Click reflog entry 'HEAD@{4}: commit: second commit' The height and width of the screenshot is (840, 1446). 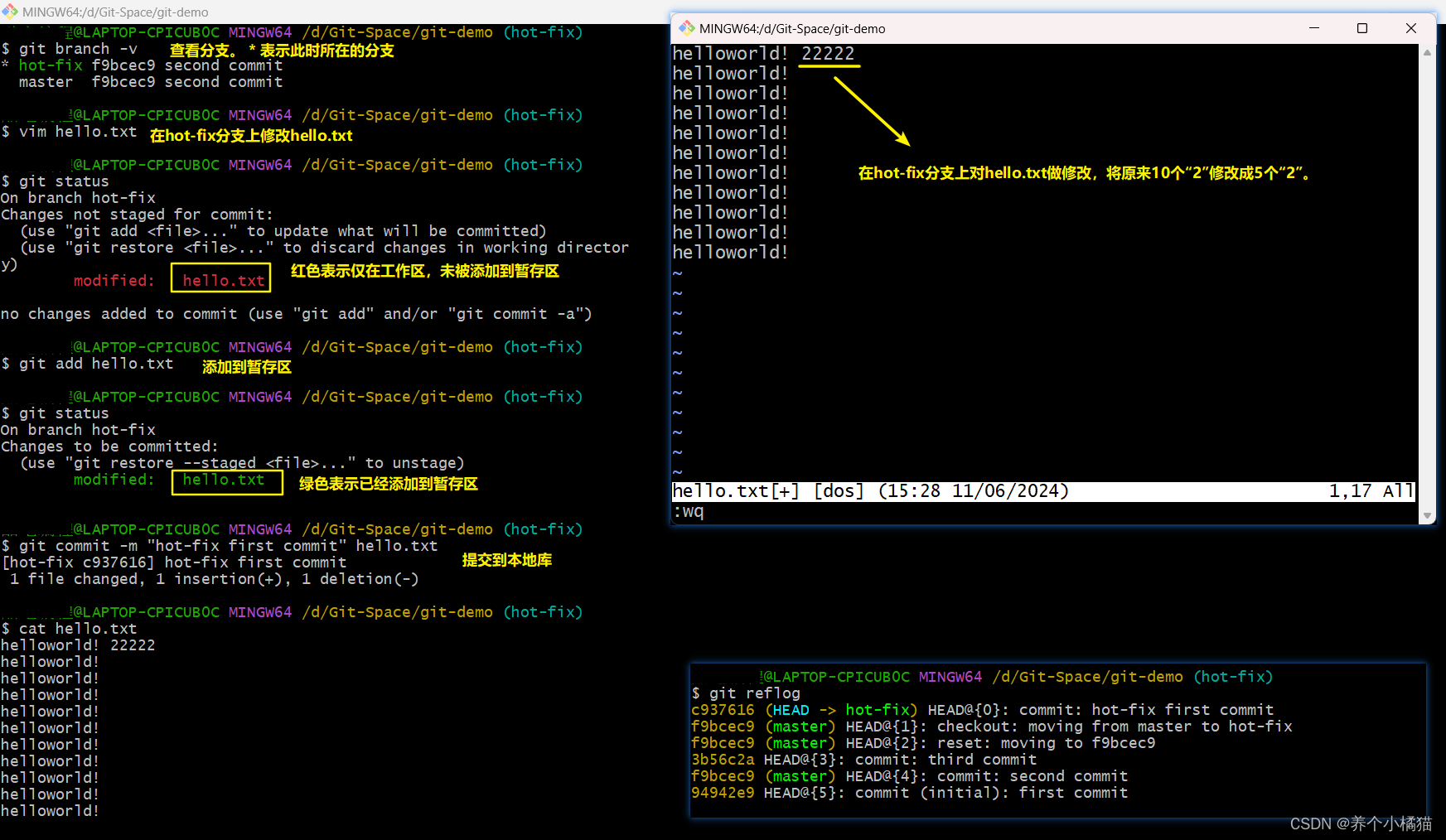click(986, 776)
